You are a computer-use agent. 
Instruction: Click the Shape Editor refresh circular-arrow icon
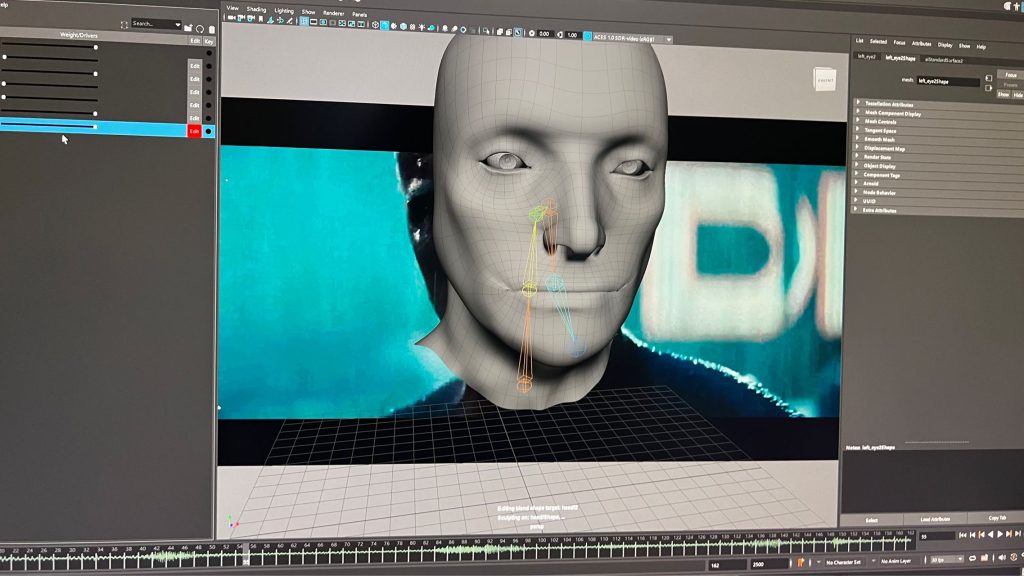(x=200, y=29)
